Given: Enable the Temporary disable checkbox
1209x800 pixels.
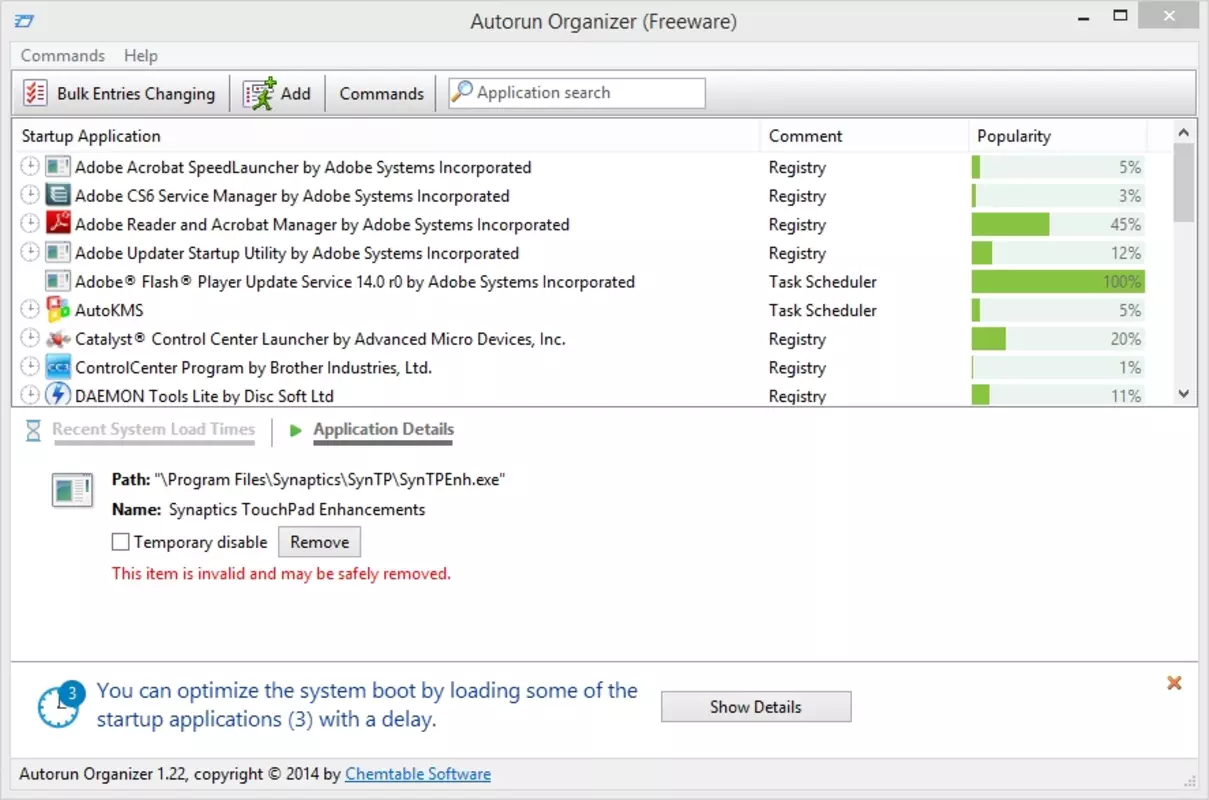Looking at the screenshot, I should coord(121,542).
